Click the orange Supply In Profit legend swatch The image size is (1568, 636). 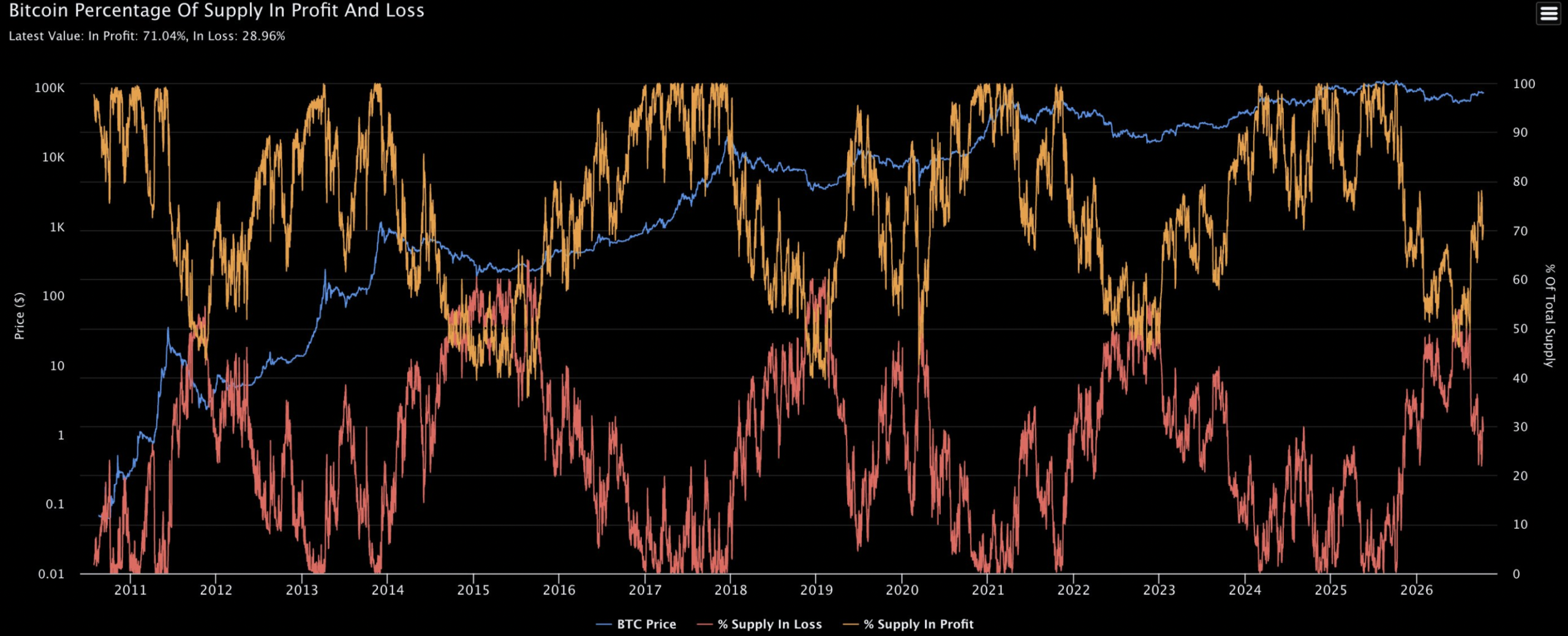coord(851,624)
